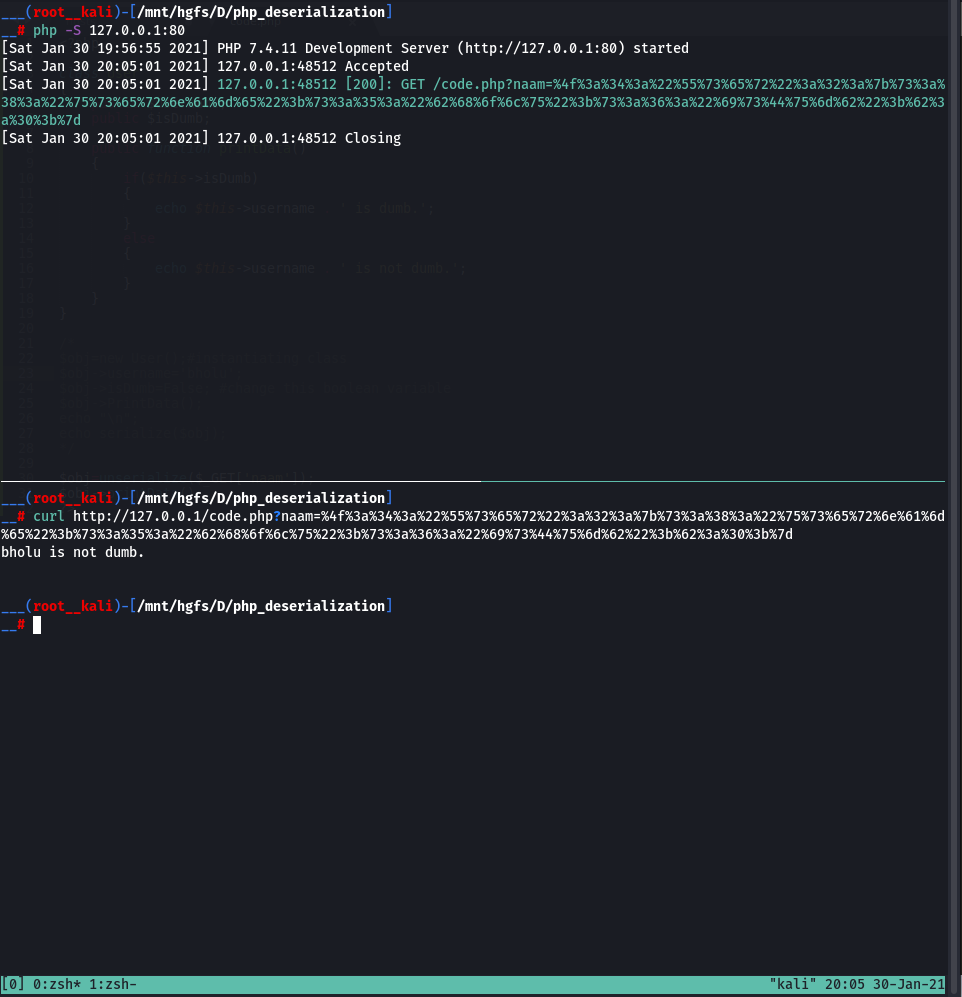Click the "[Sat Jan 30 19:56:55 2021]" timestamp
The width and height of the screenshot is (962, 997).
click(105, 48)
